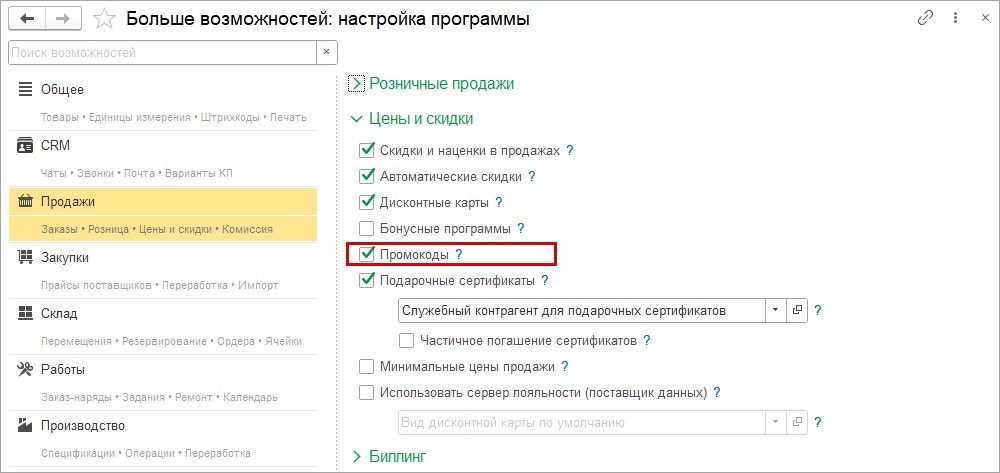Click the forward navigation arrow

[x=63, y=19]
